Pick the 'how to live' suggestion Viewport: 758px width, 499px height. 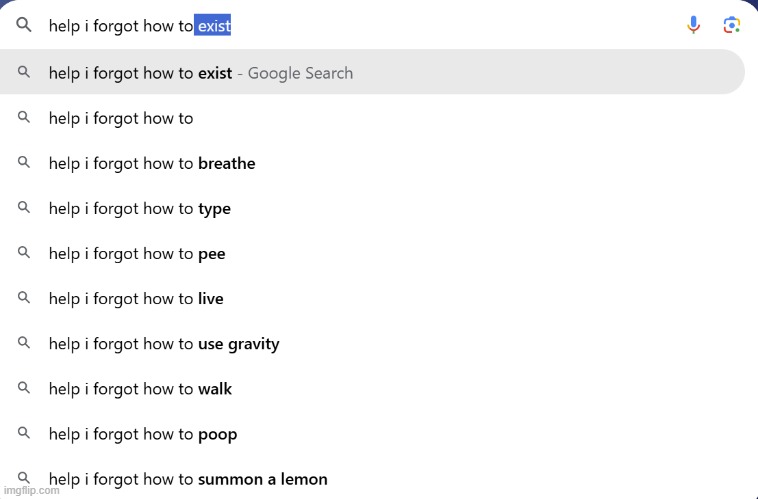(x=136, y=299)
